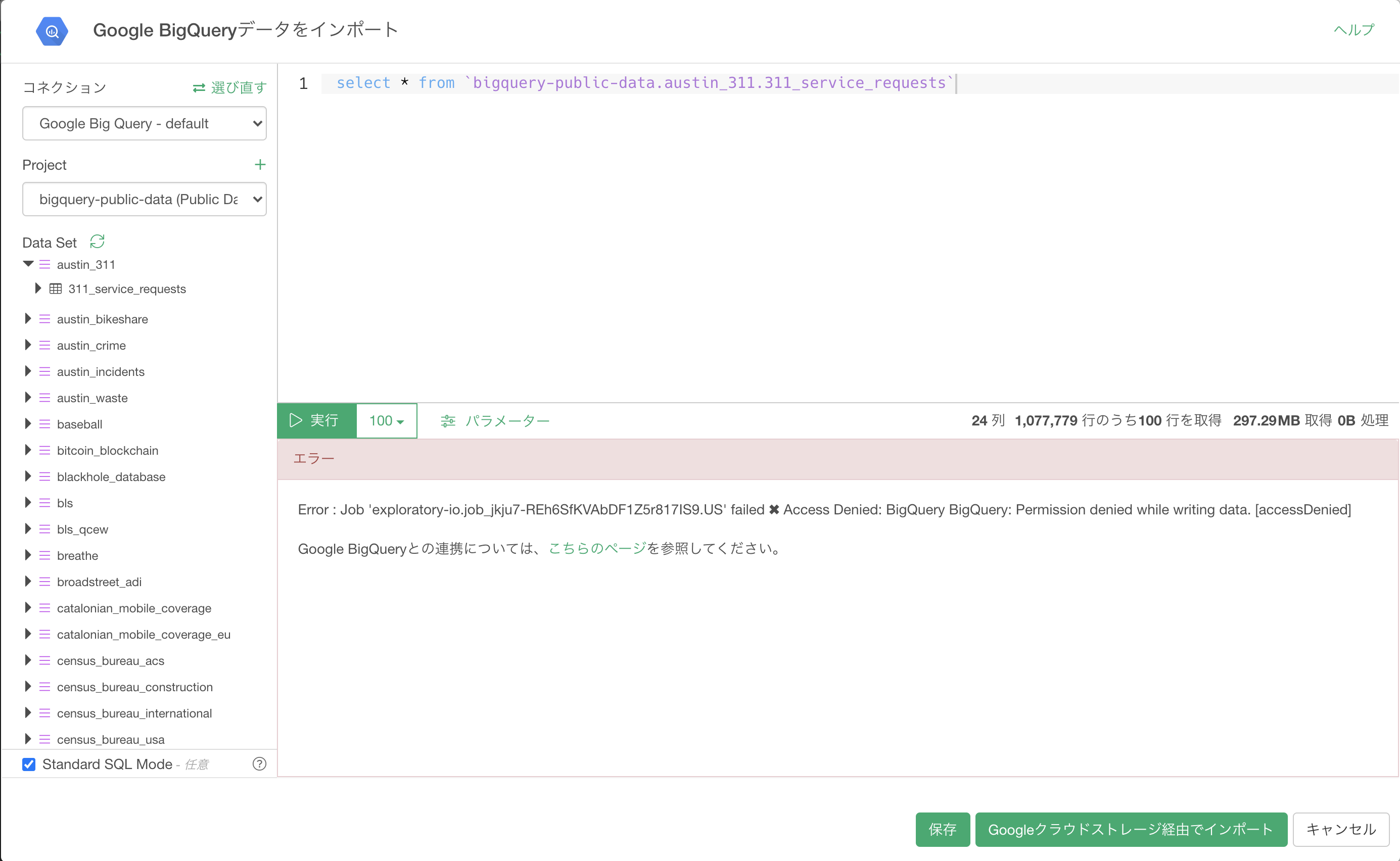
Task: Click the 選び直す reselect connection link
Action: pyautogui.click(x=229, y=88)
